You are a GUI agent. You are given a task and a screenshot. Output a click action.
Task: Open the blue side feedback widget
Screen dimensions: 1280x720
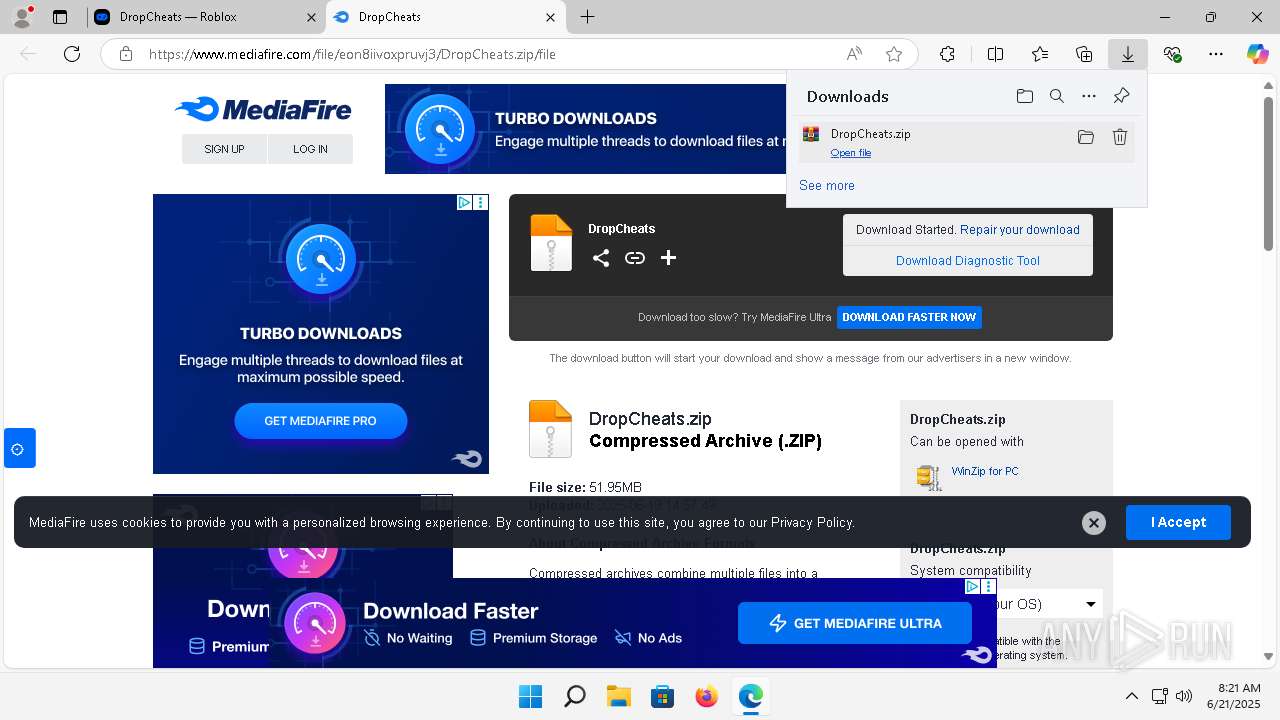[19, 448]
